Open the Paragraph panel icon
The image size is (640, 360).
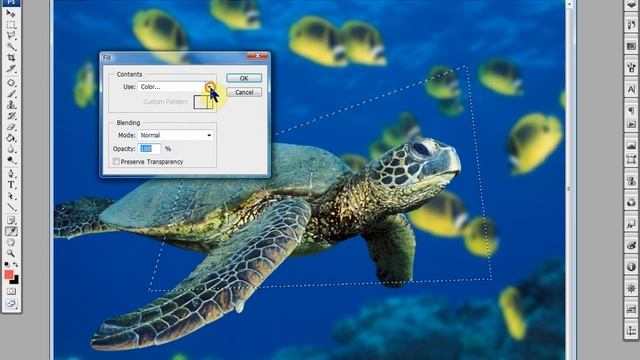[x=631, y=111]
